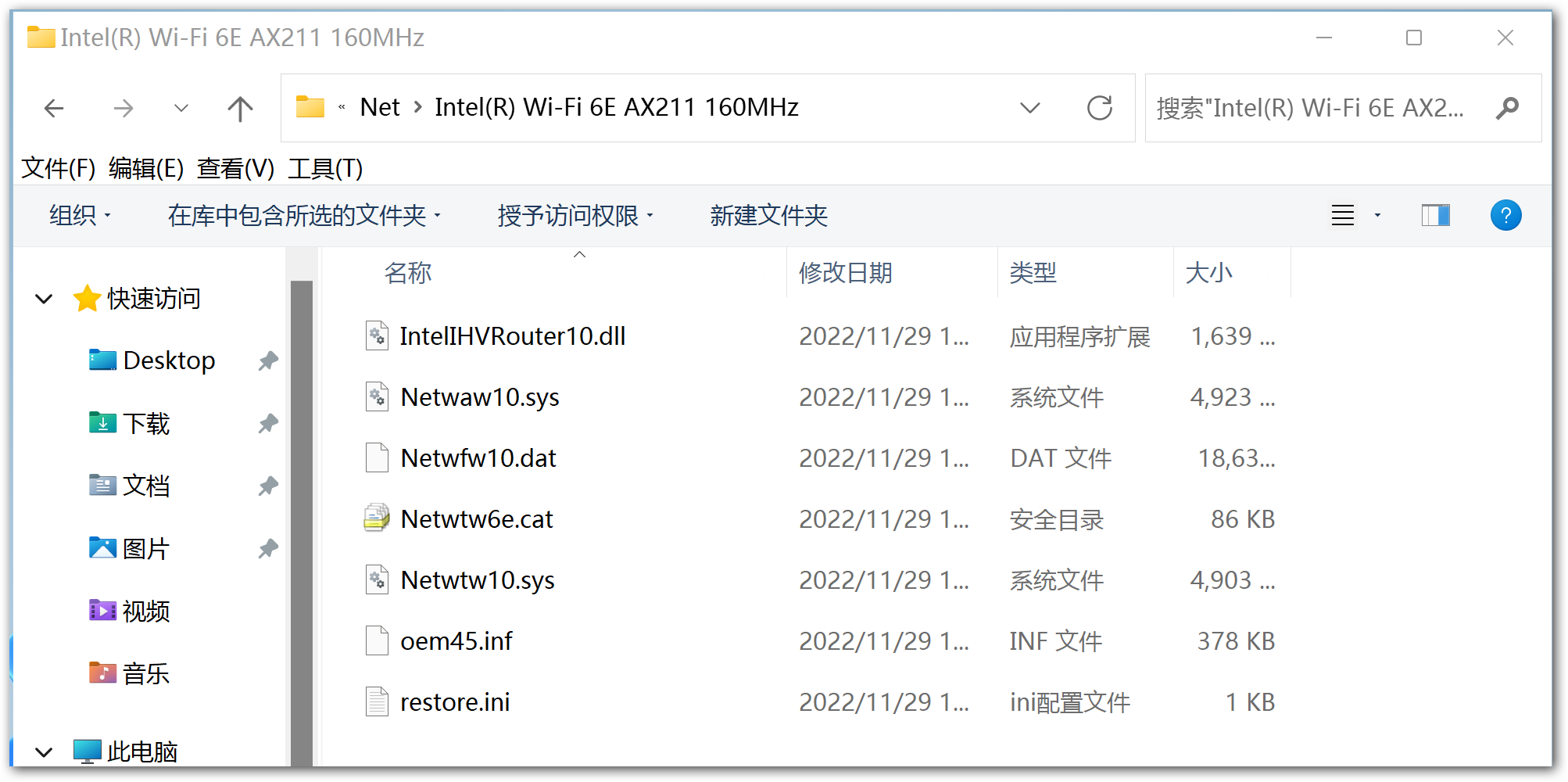Click the 应用程序扩展 type of IntelIHVRouter10.dll
1568x782 pixels.
1079,336
